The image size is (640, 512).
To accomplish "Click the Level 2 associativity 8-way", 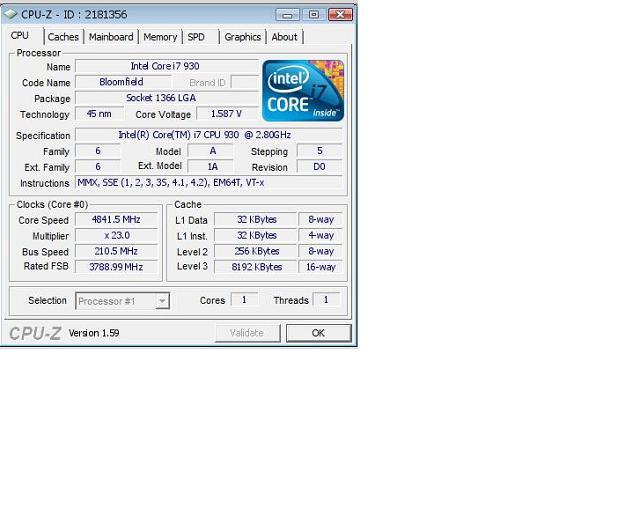I will click(x=320, y=251).
